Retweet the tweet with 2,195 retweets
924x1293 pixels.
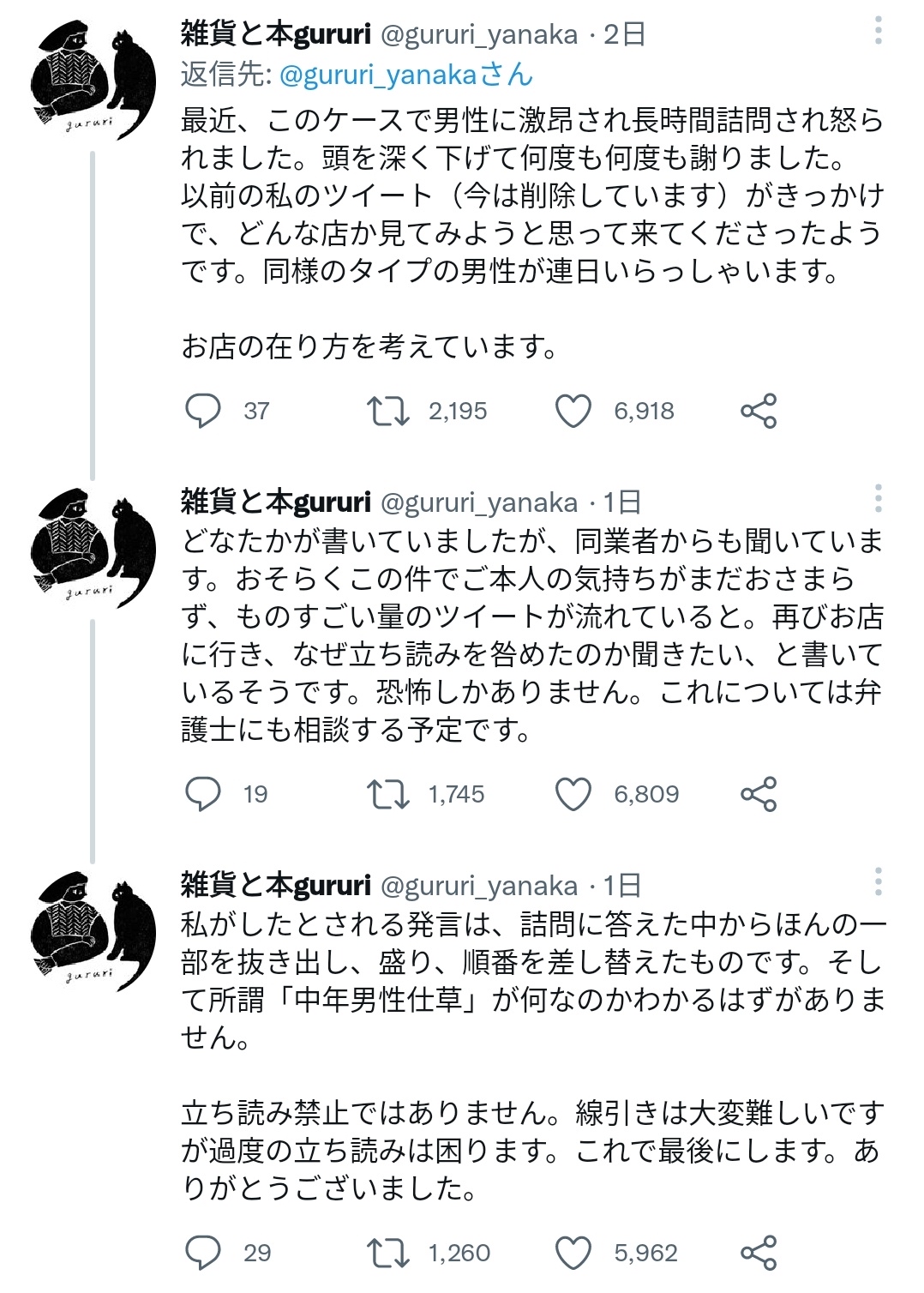[x=387, y=412]
